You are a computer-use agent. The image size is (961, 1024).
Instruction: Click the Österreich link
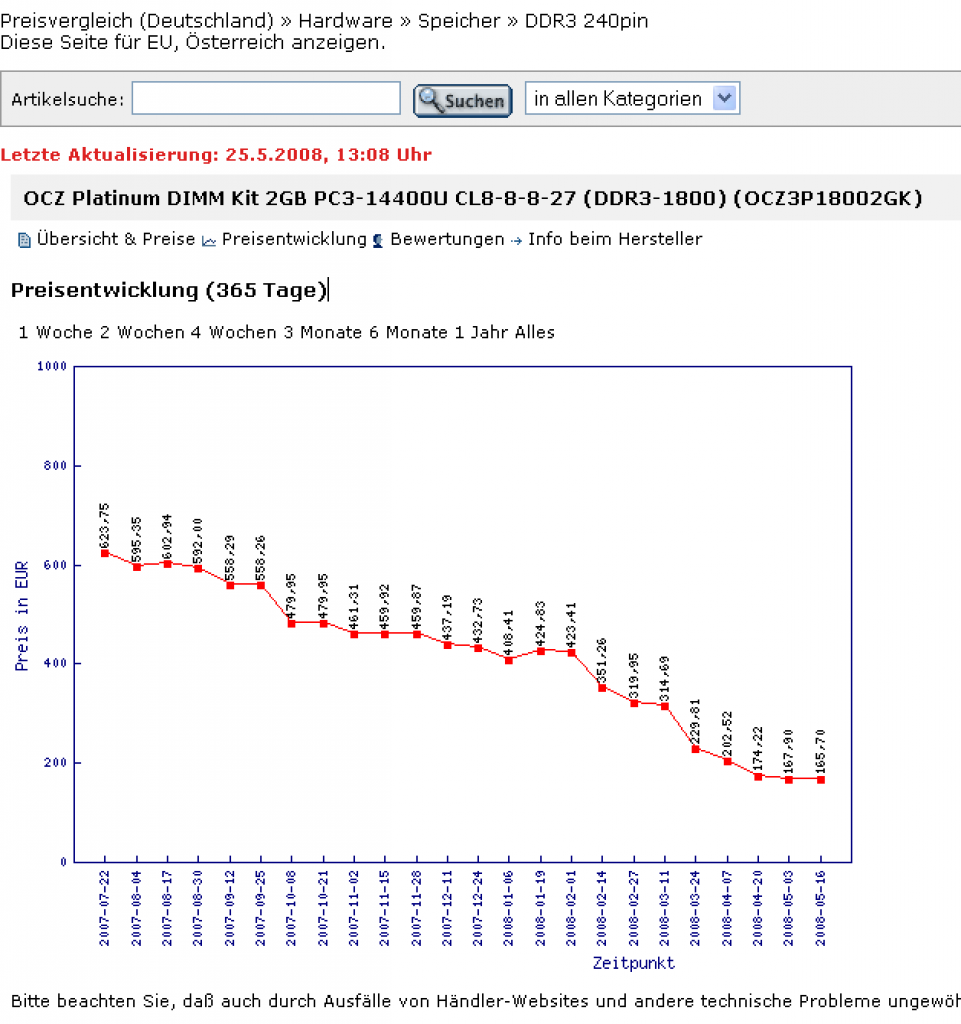pos(235,42)
